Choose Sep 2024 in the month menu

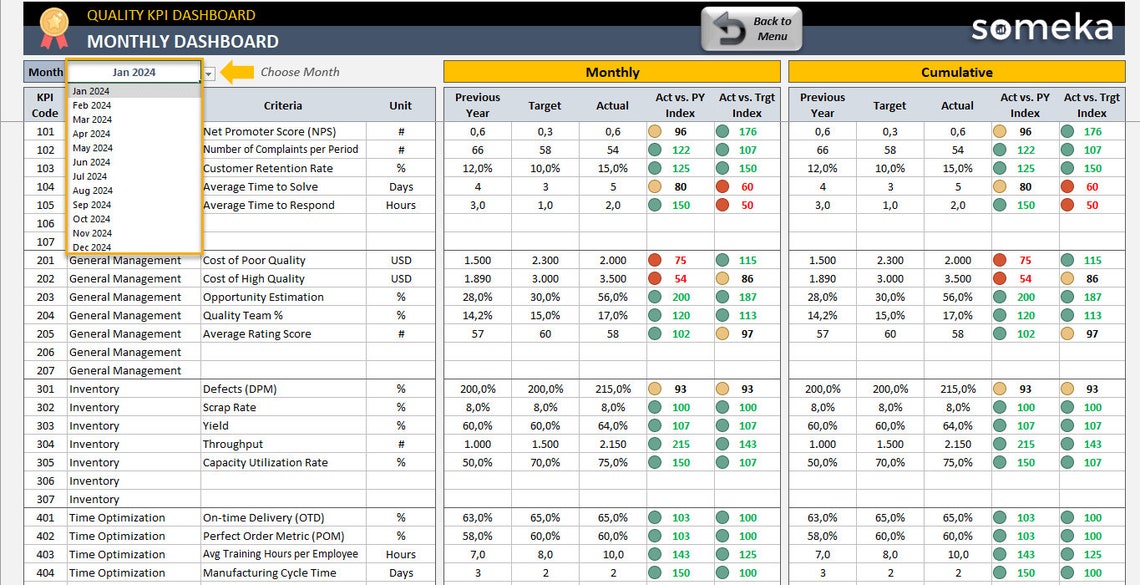click(x=92, y=205)
